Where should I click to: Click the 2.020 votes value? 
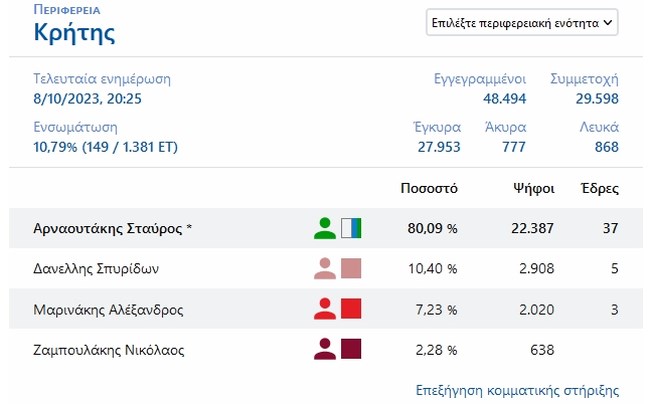click(537, 310)
